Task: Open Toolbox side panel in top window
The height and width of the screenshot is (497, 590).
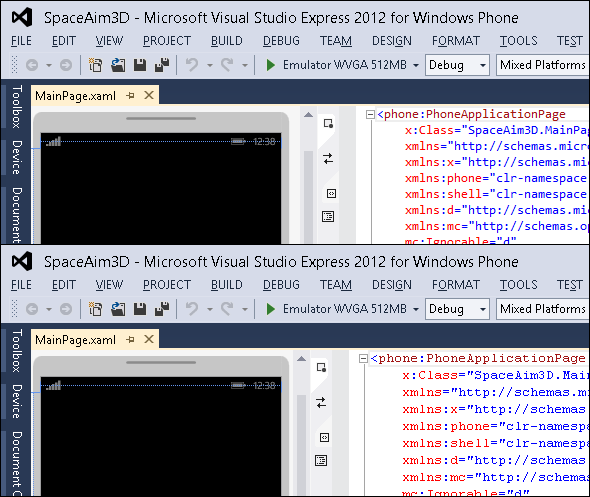Action: point(17,106)
